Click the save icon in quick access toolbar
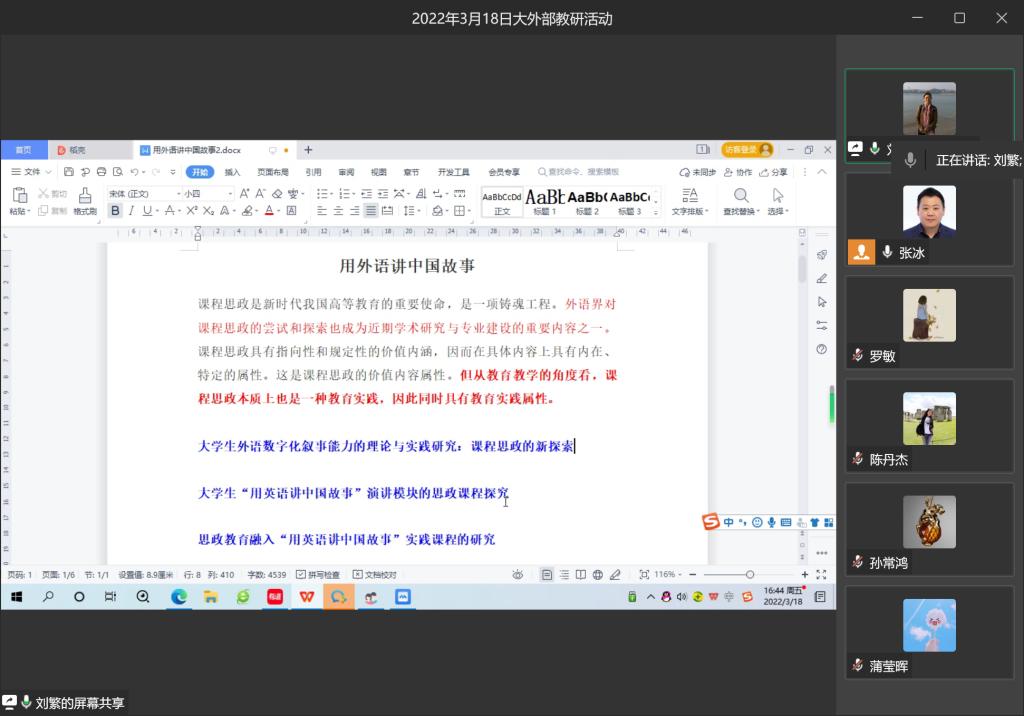Screen dimensions: 1024x716 (x=69, y=172)
